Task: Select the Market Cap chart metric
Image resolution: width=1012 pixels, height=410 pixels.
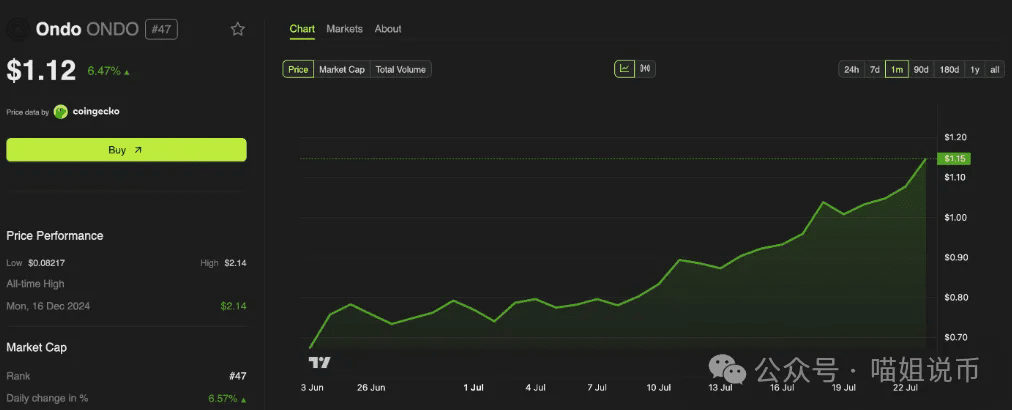Action: [x=342, y=69]
